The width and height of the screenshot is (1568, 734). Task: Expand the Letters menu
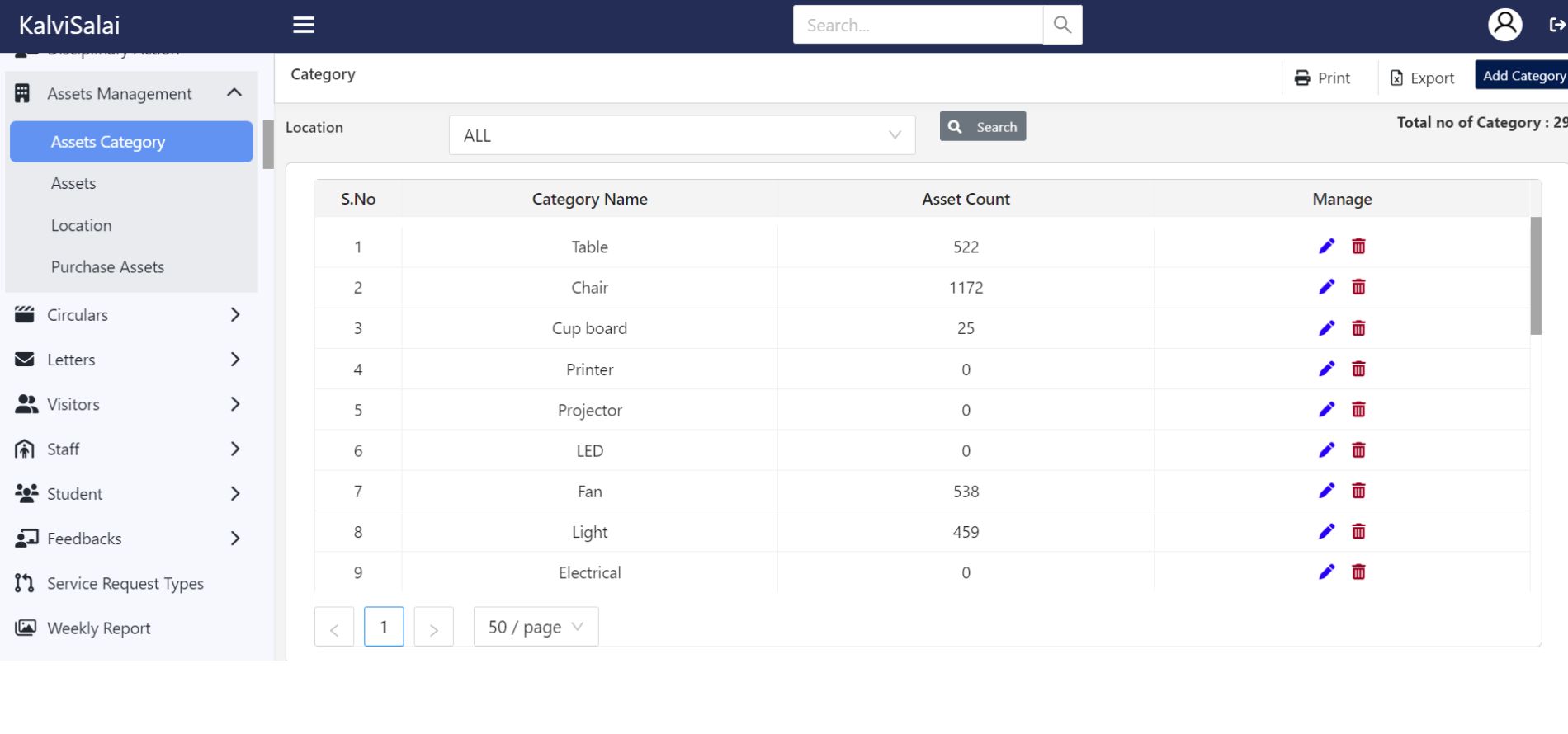coord(235,359)
